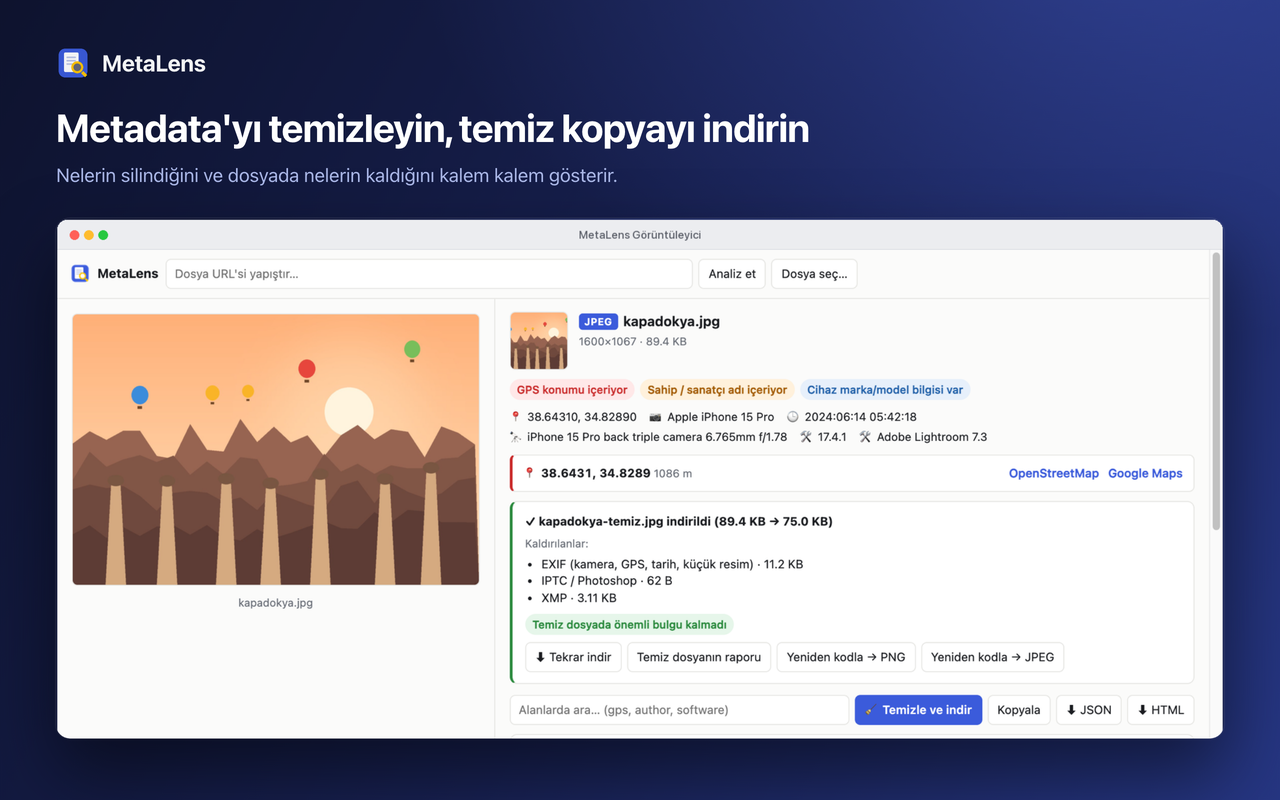Click the Temiz dosyada önemli bulgu kalmadı badge
The width and height of the screenshot is (1280, 800).
coord(629,625)
